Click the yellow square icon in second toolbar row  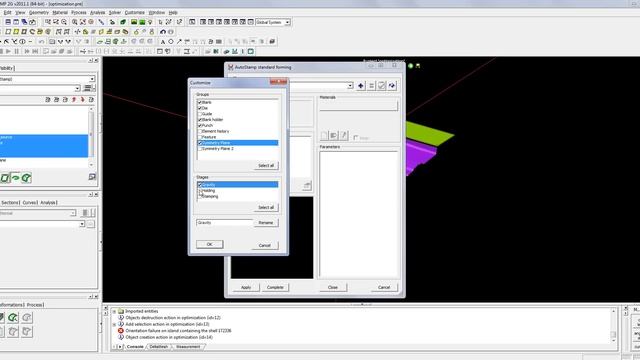coord(16,32)
